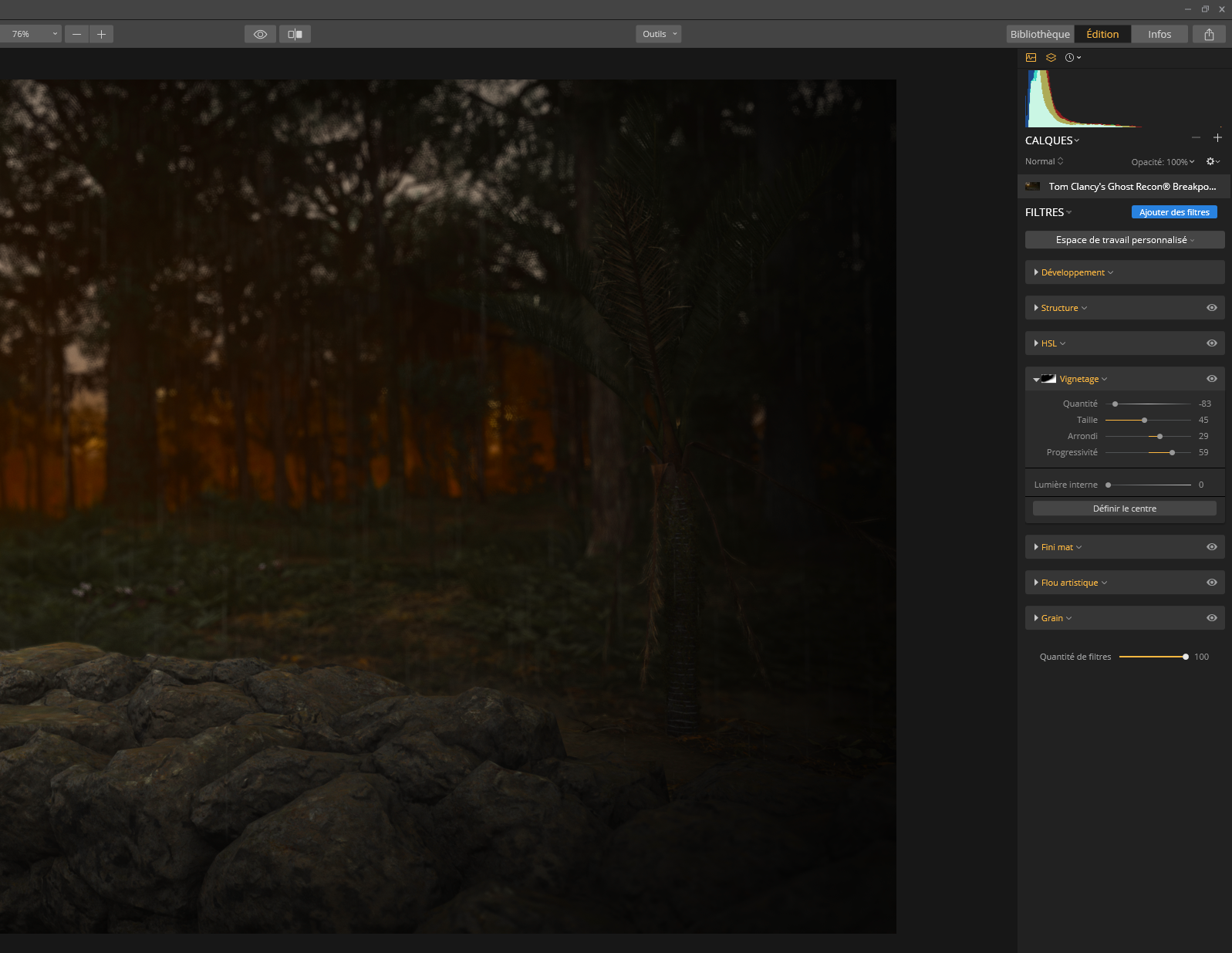Open the share/export icon
Viewport: 1232px width, 953px height.
[1209, 34]
